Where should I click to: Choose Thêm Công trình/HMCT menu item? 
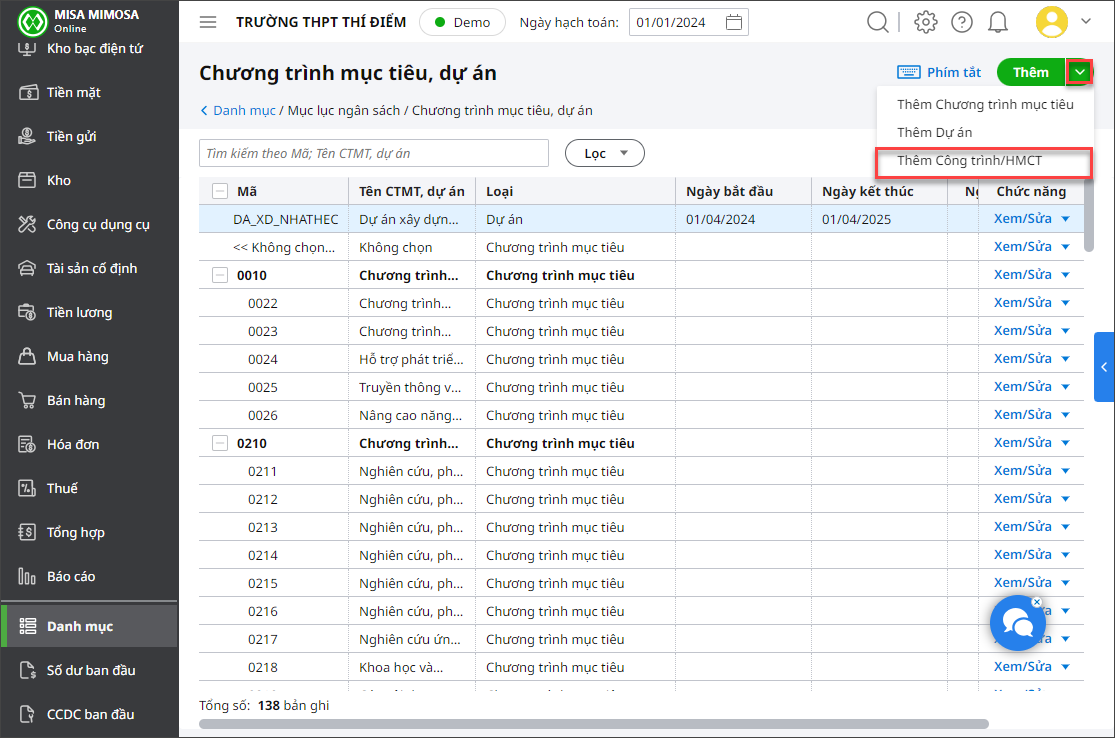(969, 161)
